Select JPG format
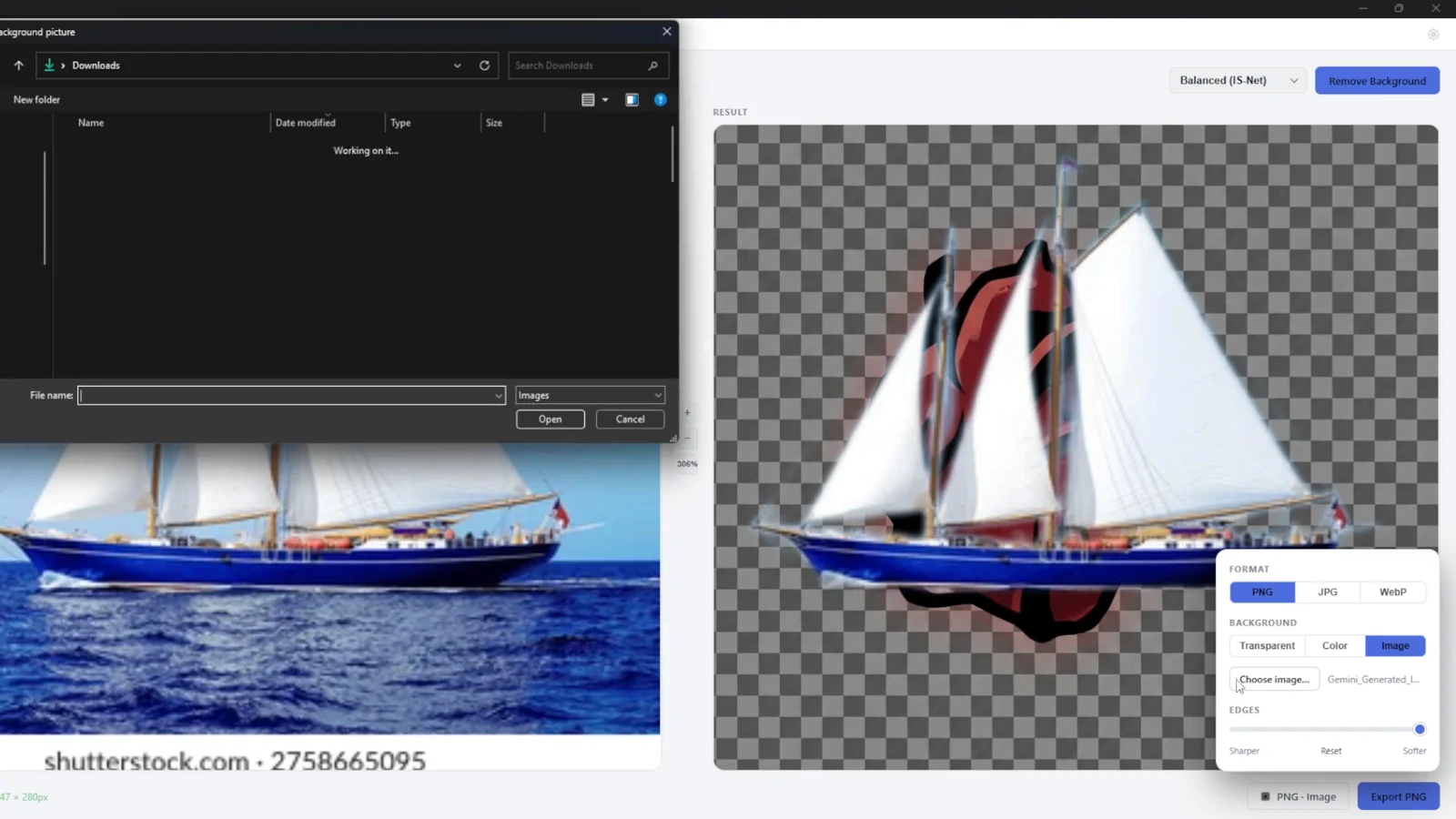 (x=1328, y=592)
